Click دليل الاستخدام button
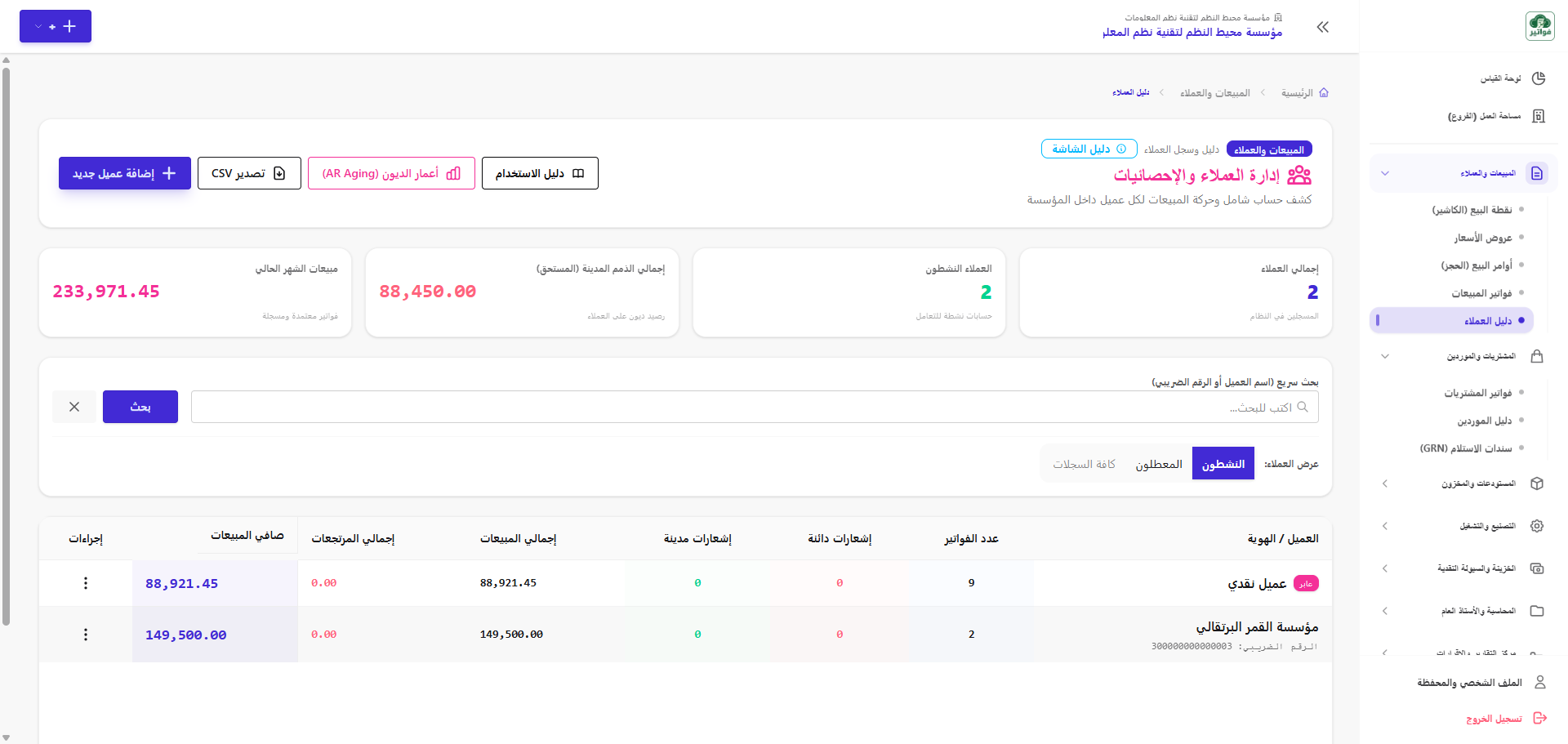Screen dimensions: 1568x744 pyautogui.click(x=540, y=173)
